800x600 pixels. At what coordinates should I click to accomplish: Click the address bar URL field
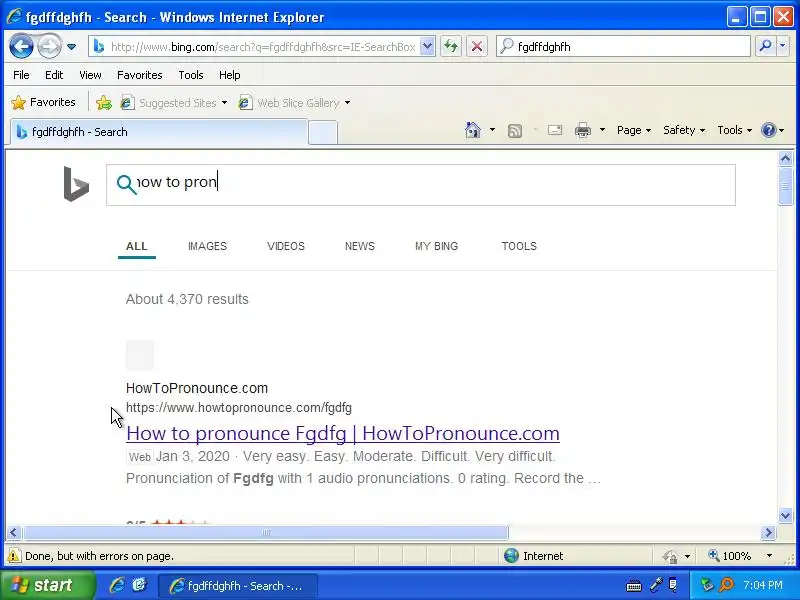[x=256, y=47]
